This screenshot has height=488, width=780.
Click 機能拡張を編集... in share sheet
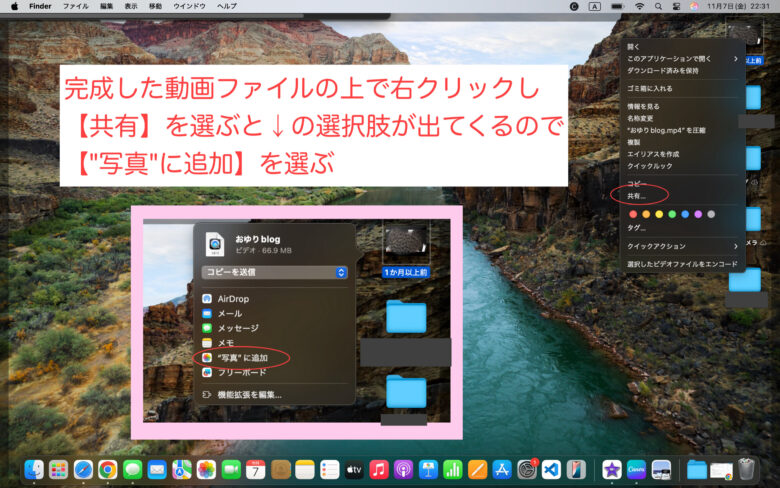[249, 394]
